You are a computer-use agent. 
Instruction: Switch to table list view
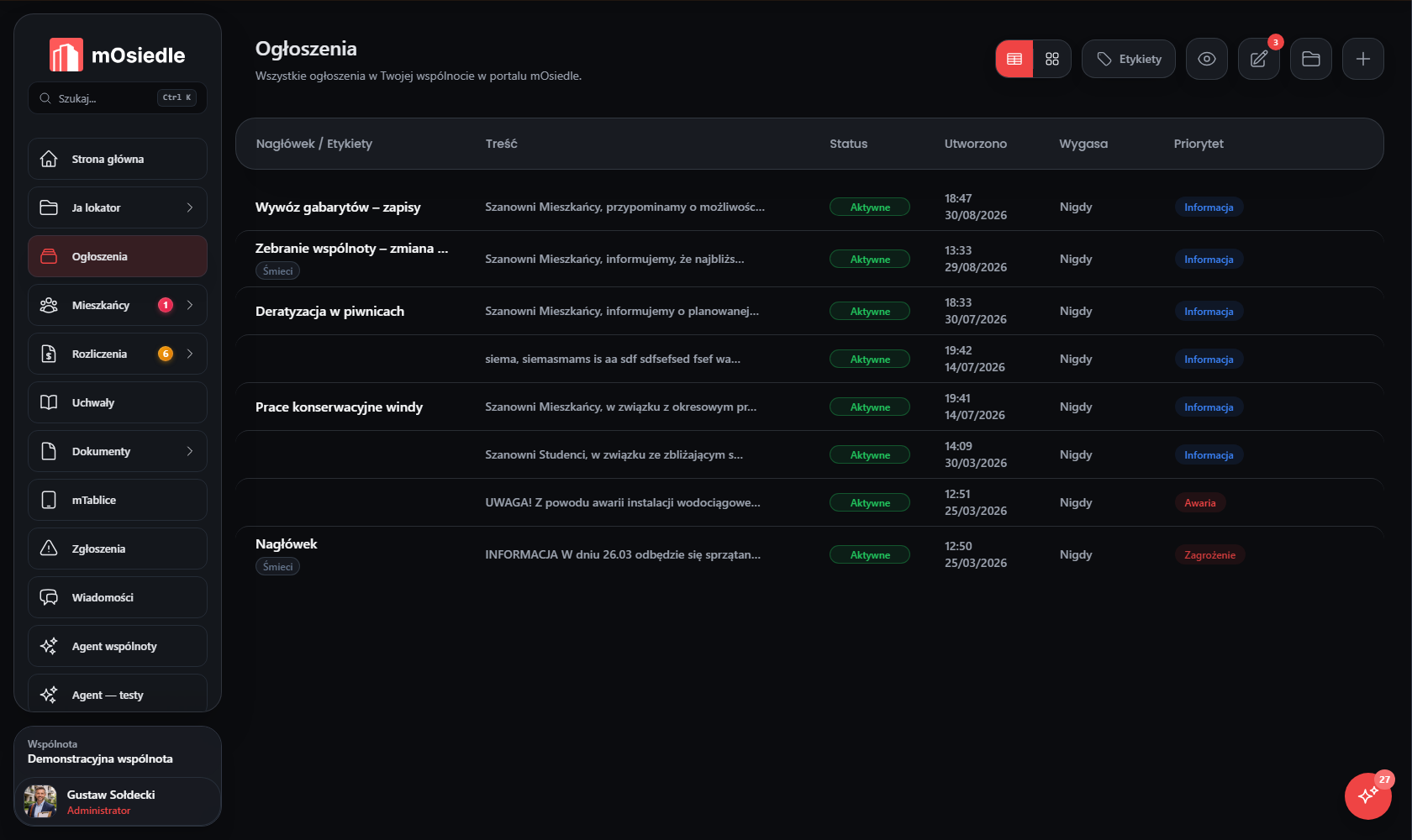coord(1014,59)
